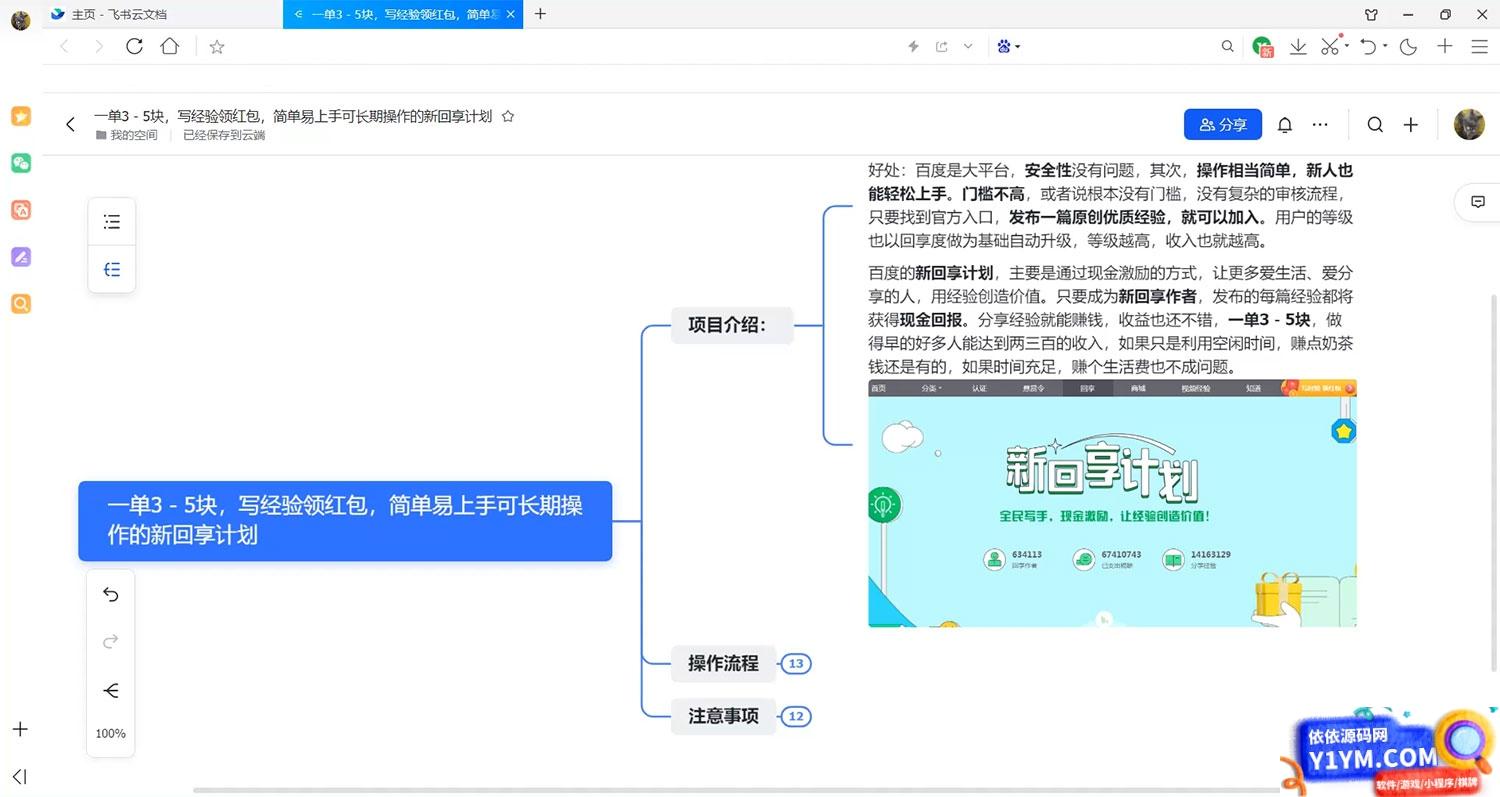Viewport: 1500px width, 797px height.
Task: Click the blue 分享 share button
Action: (x=1223, y=124)
